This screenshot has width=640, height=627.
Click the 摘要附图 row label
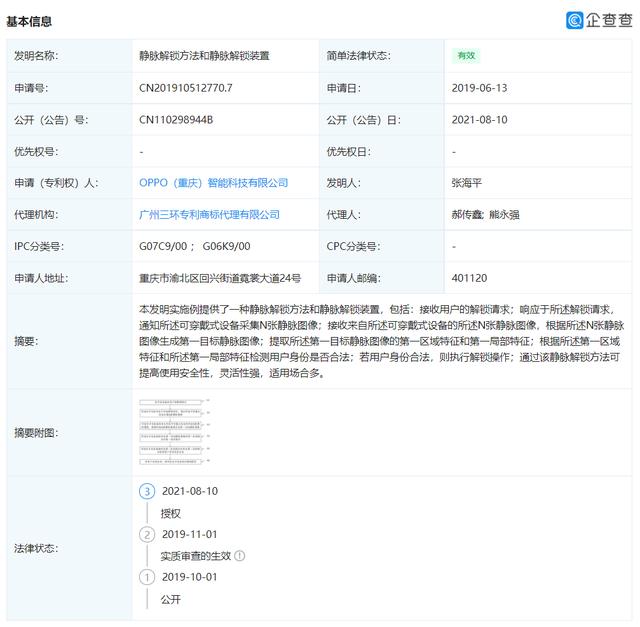[36, 433]
